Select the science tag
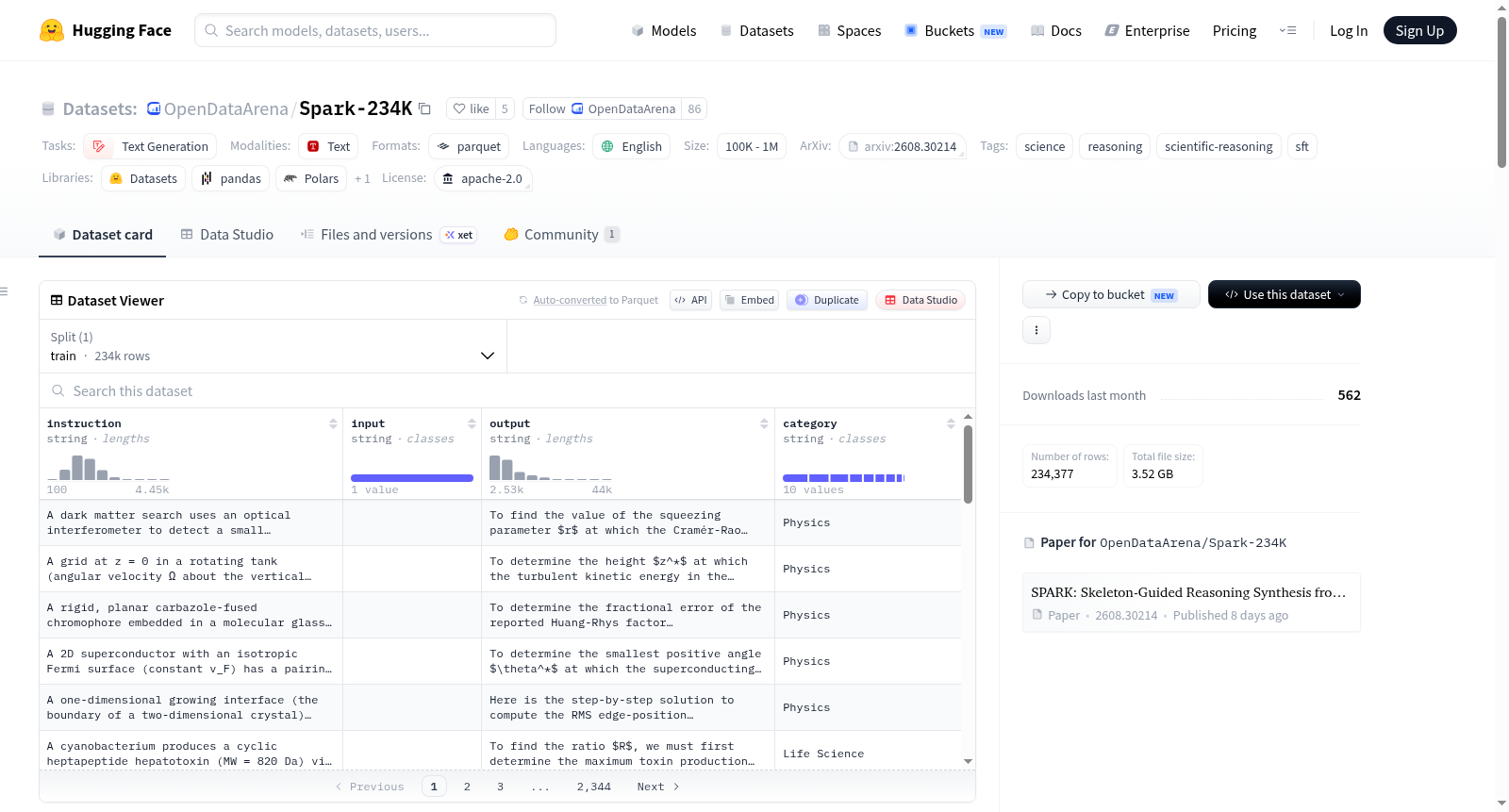 [x=1044, y=146]
